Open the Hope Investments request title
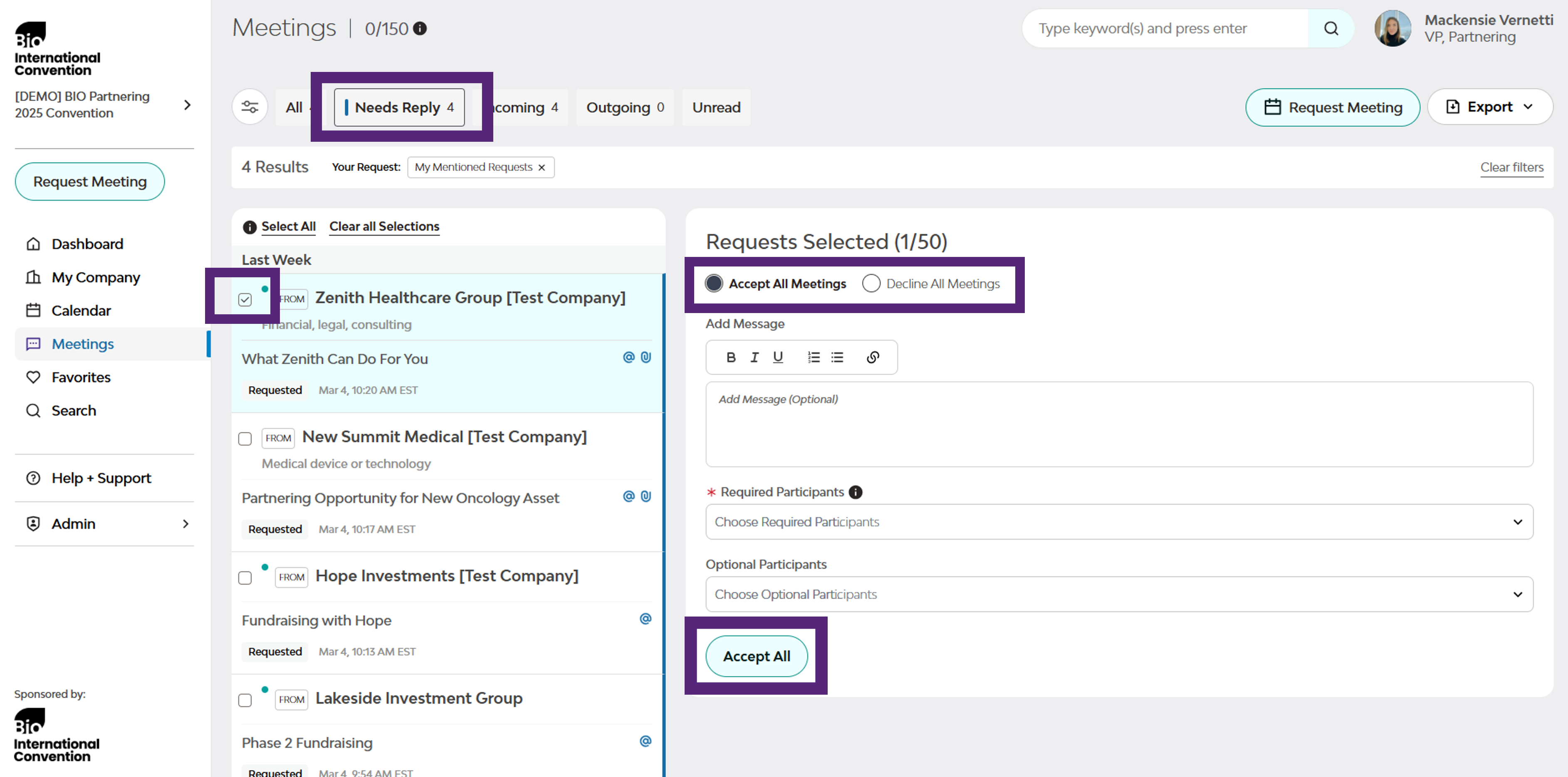The height and width of the screenshot is (777, 1568). point(447,576)
